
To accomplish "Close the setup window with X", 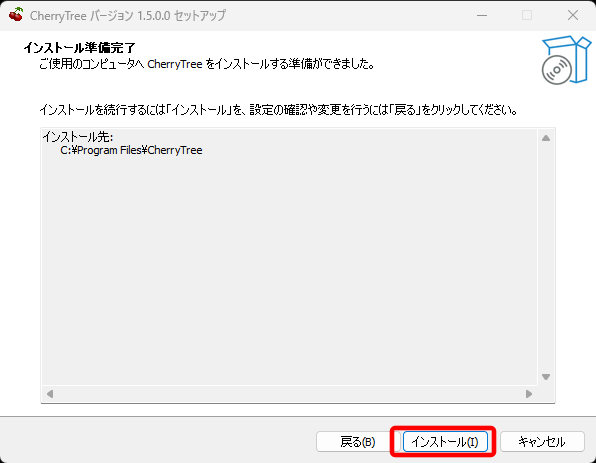I will (573, 15).
